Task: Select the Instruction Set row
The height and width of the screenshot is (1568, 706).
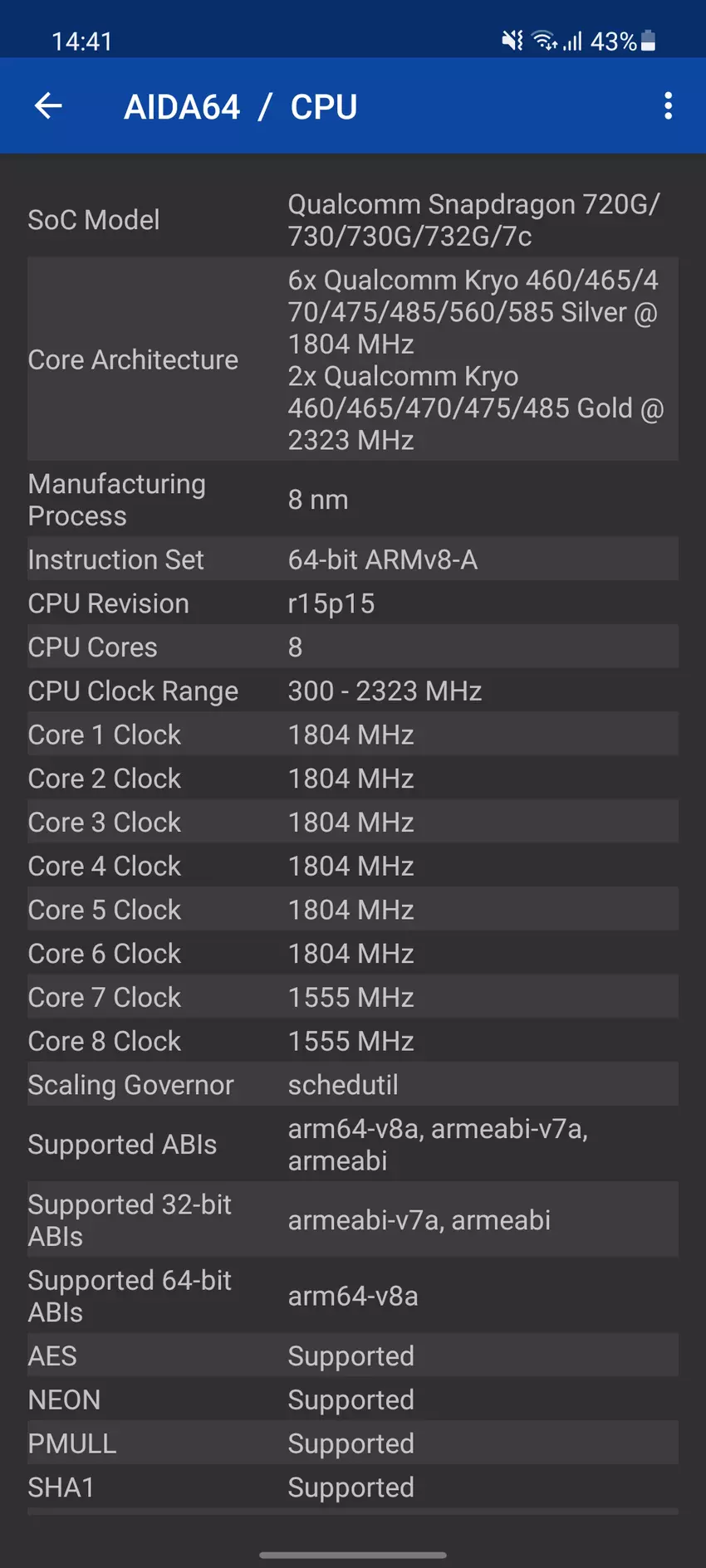Action: tap(352, 559)
